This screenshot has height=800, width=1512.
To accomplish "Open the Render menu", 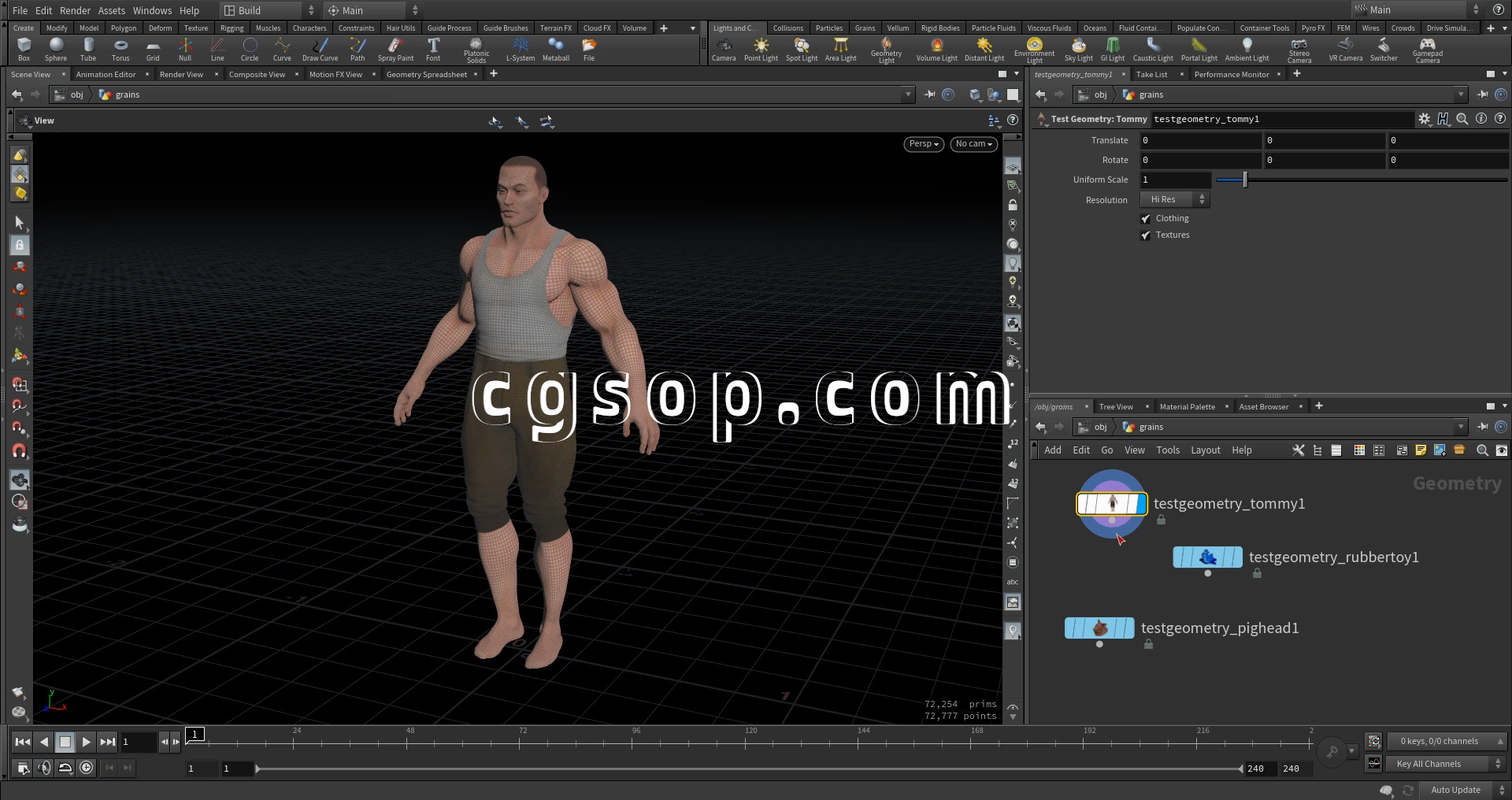I will click(x=75, y=10).
